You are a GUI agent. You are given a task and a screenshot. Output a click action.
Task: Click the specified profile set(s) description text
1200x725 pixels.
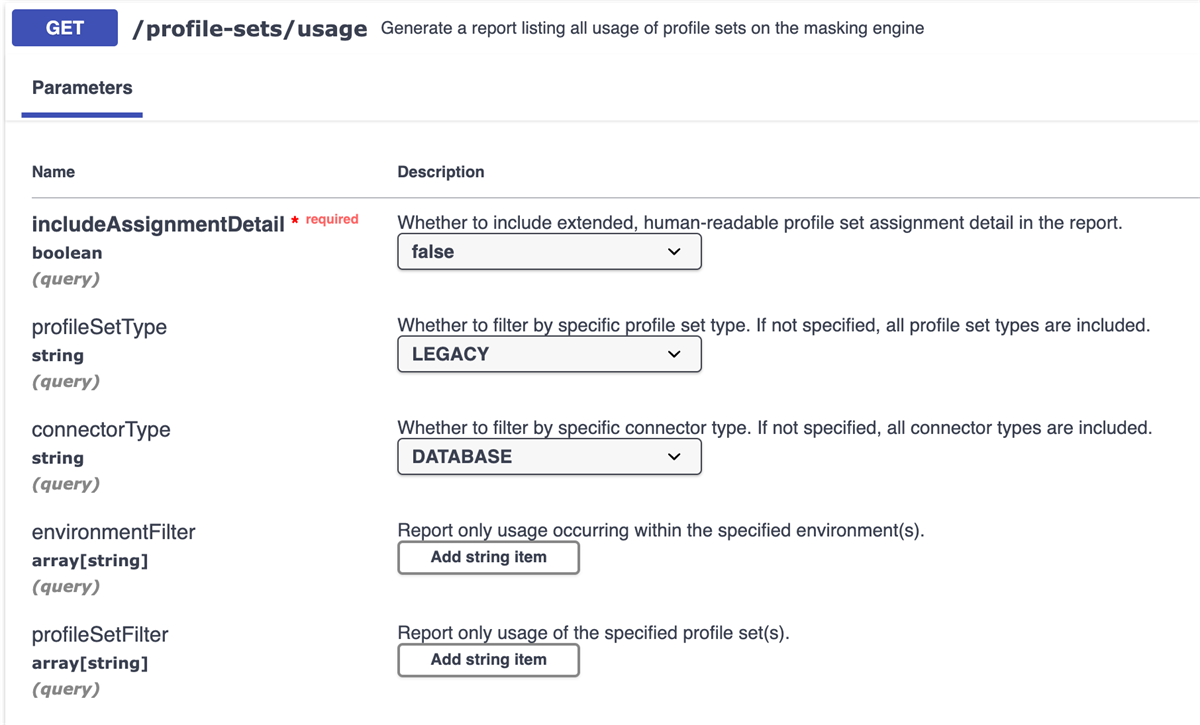[x=594, y=632]
